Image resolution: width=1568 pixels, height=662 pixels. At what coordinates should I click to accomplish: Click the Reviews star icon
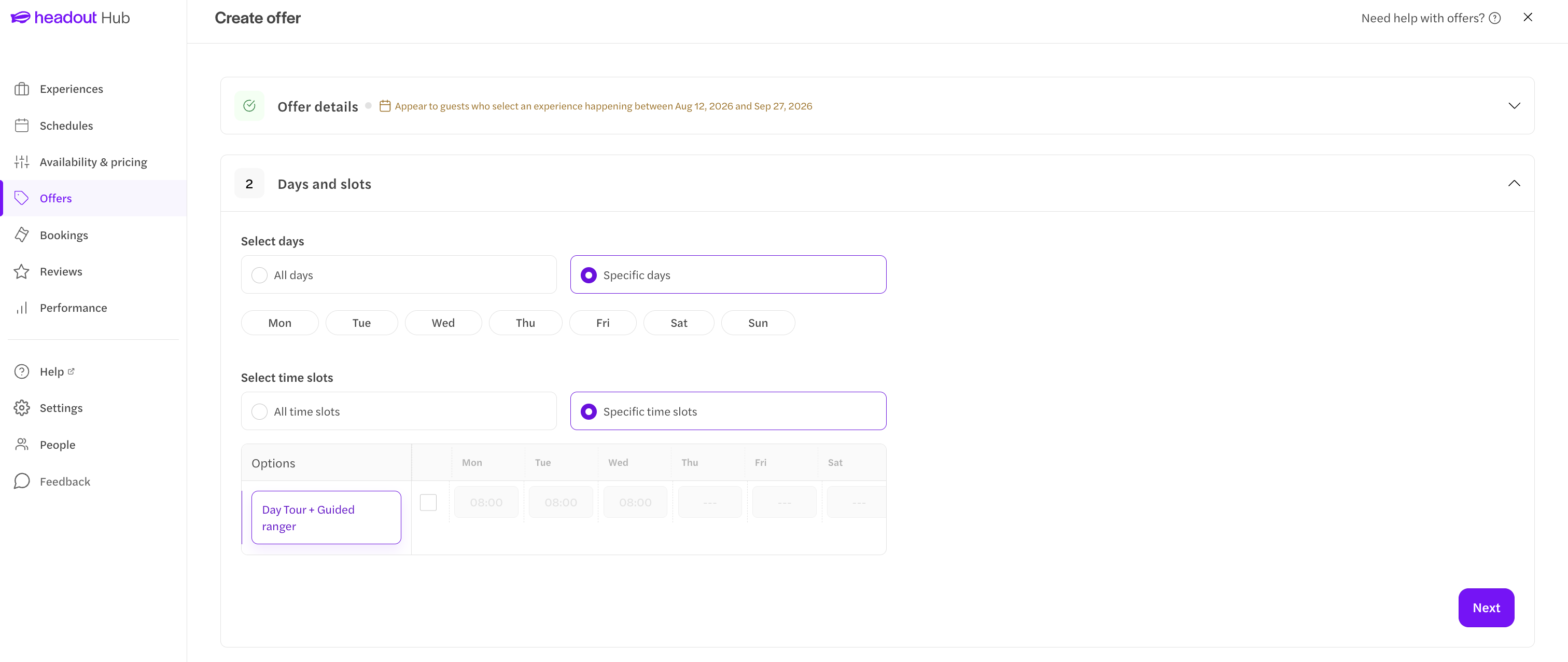(x=22, y=272)
